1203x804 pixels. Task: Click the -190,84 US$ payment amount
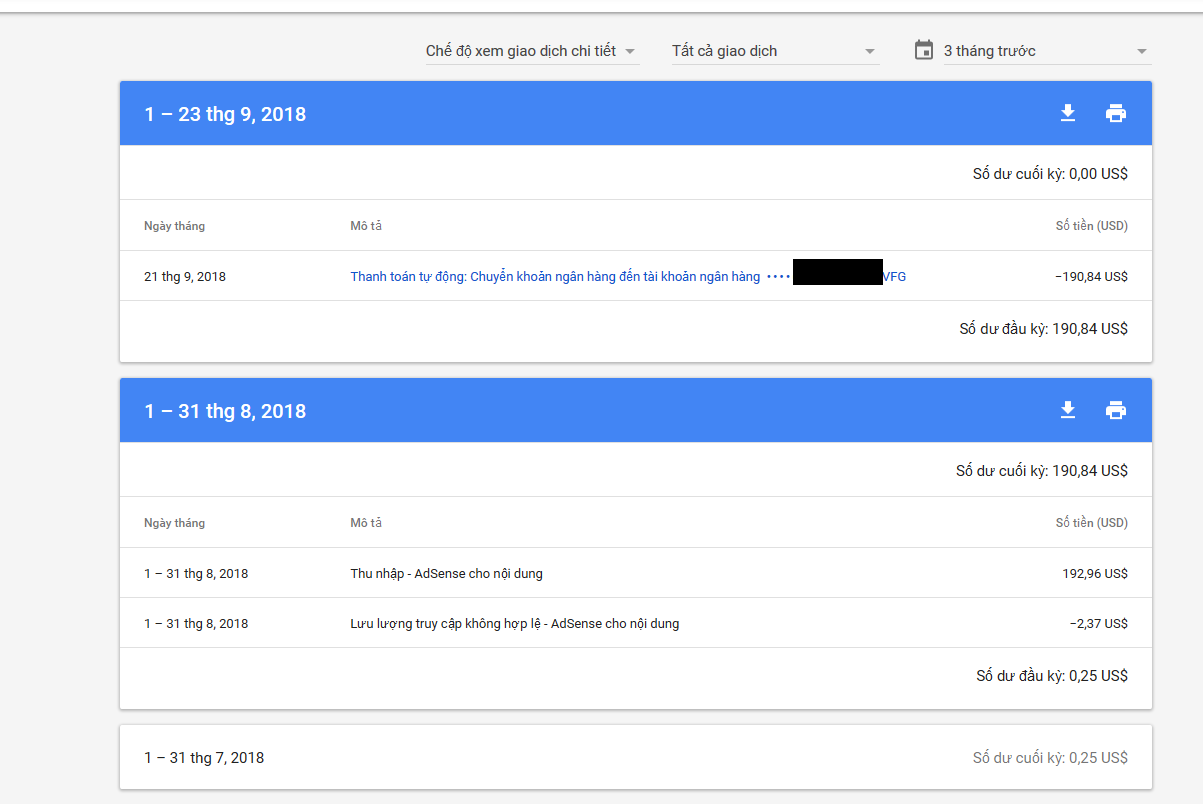1091,277
